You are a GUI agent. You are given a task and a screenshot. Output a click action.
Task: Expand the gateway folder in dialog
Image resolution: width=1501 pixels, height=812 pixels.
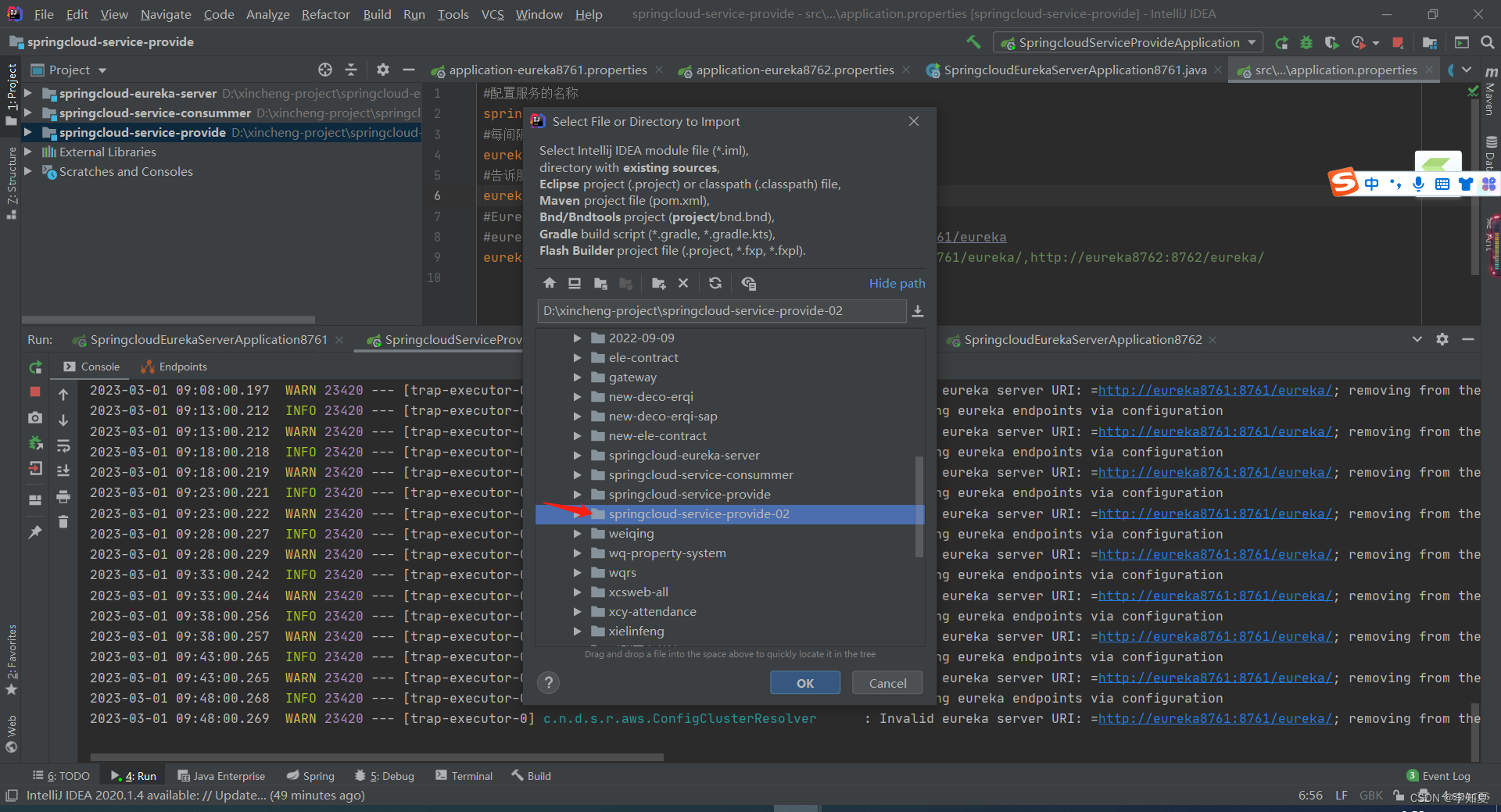click(577, 377)
